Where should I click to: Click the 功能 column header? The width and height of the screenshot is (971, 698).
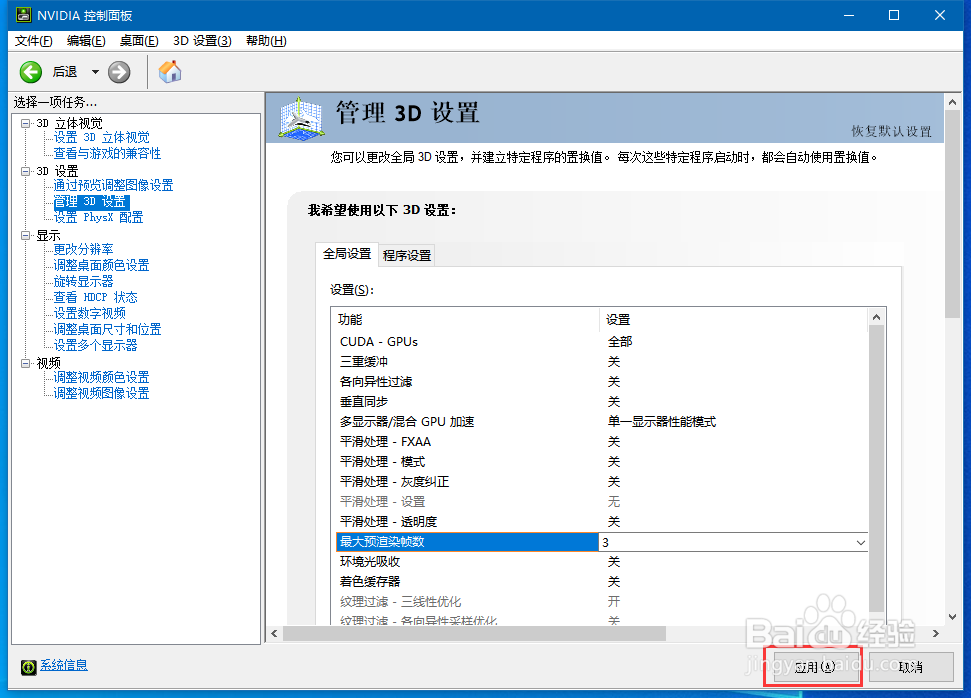click(x=466, y=320)
